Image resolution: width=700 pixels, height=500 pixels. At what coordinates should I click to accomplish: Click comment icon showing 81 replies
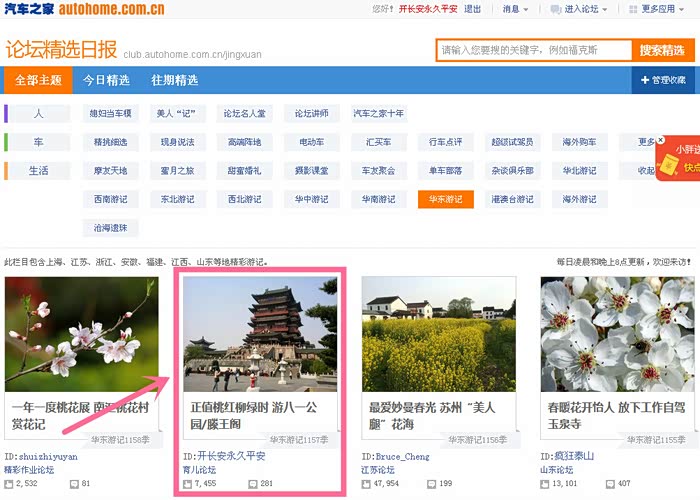point(74,484)
